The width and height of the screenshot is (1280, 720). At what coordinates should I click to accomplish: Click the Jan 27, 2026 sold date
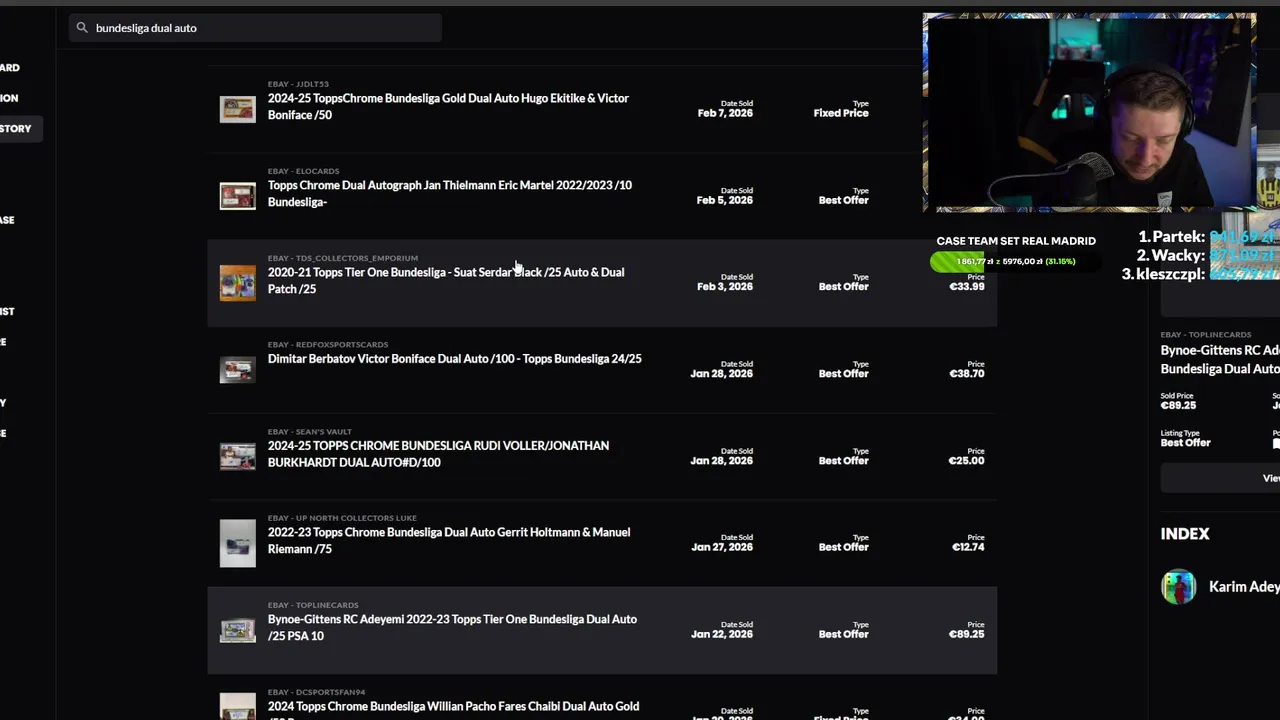[x=721, y=547]
